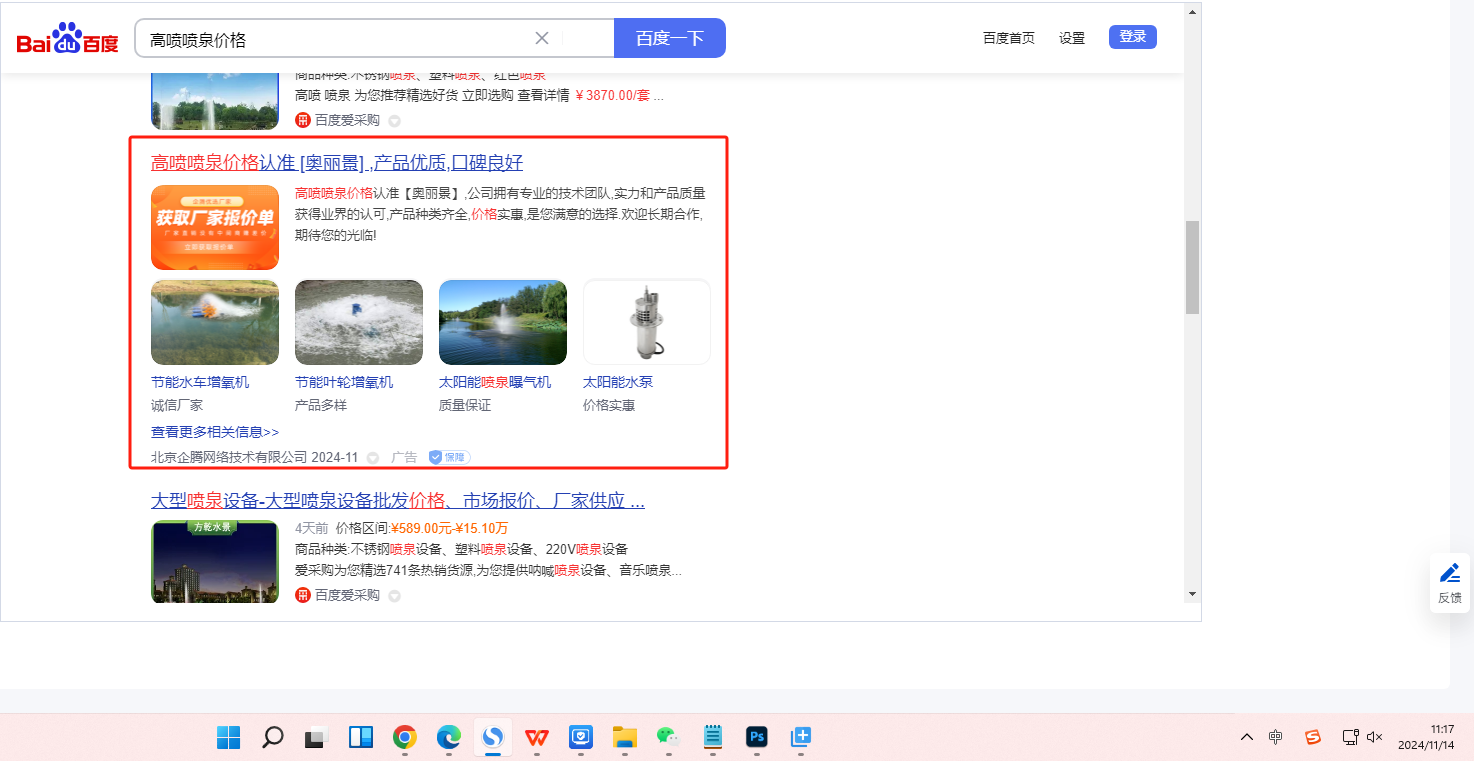Open the 太阳能水泵 link

[618, 382]
